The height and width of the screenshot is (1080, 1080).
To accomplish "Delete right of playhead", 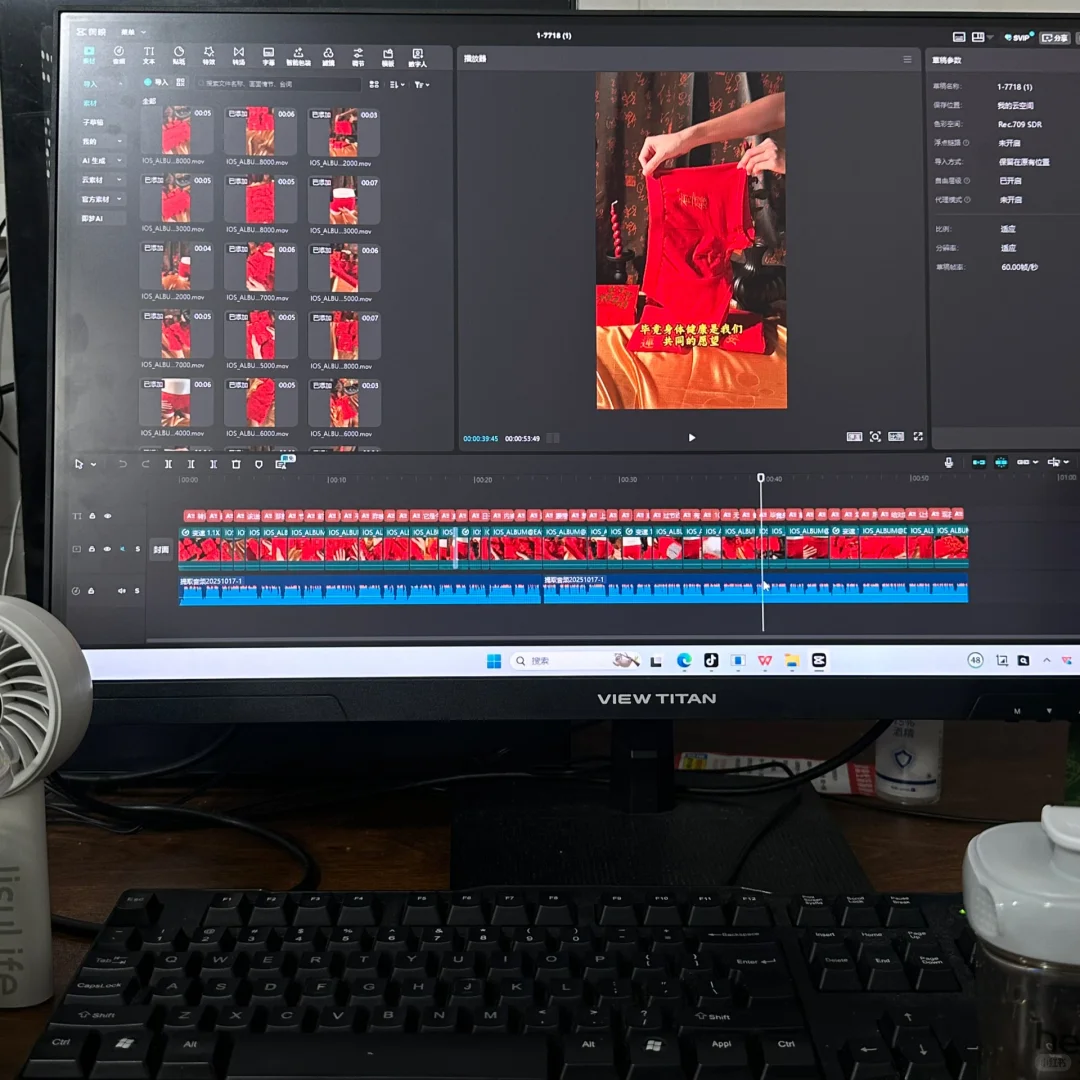I will (214, 464).
